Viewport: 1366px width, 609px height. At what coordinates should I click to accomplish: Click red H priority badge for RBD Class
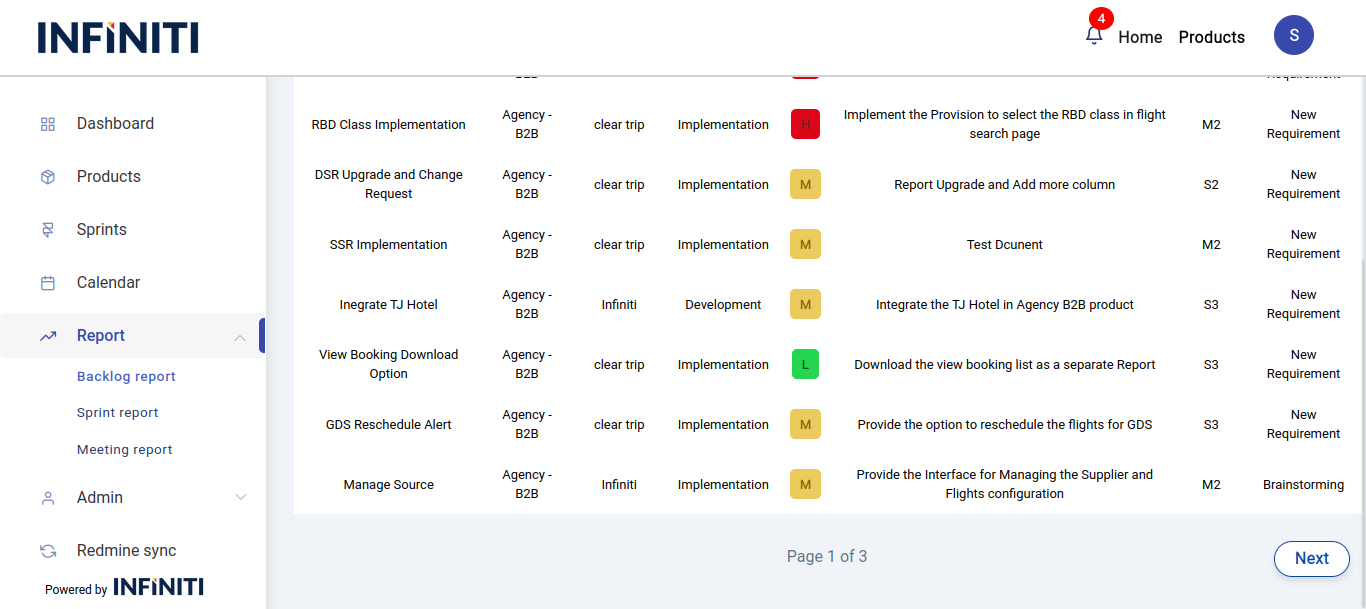pos(805,125)
